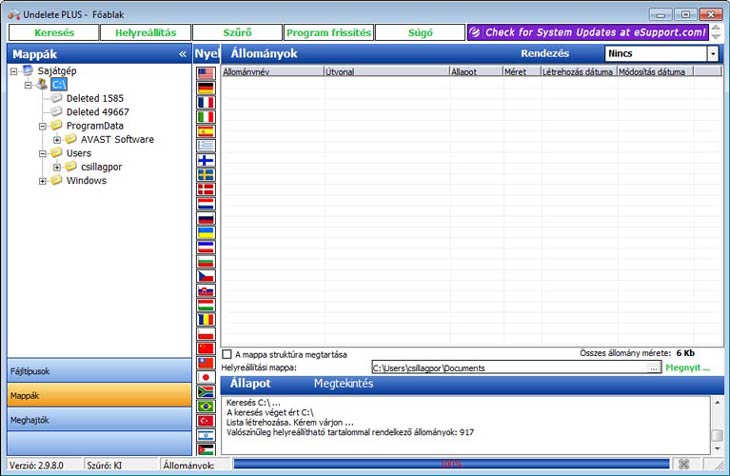730x476 pixels.
Task: Enable 'A mappa struktúra megtartása' checkbox
Action: pos(228,354)
